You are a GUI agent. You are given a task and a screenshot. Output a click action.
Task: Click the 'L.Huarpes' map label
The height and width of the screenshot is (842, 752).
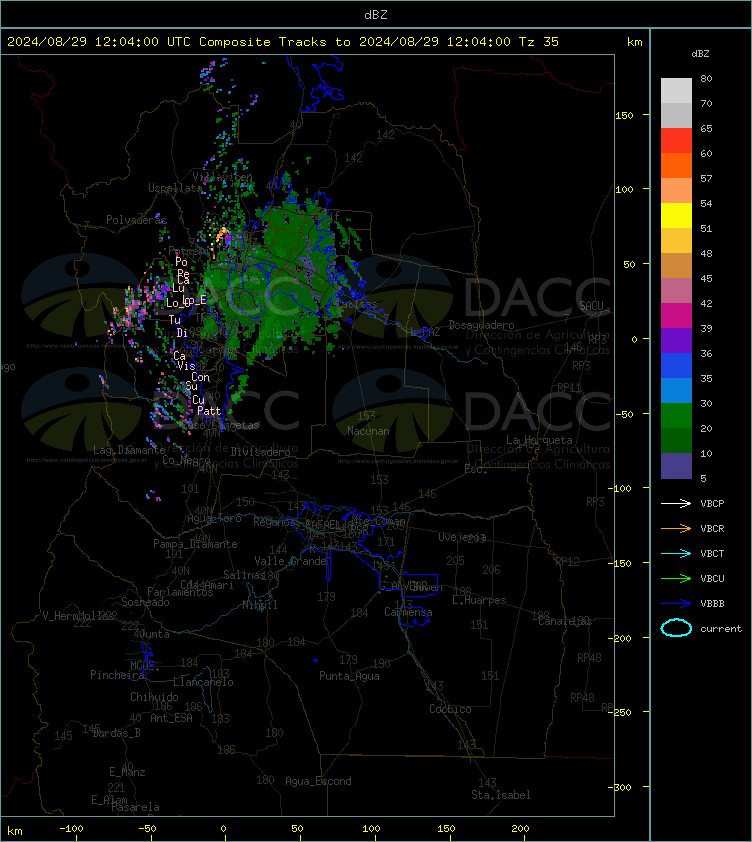(x=479, y=600)
